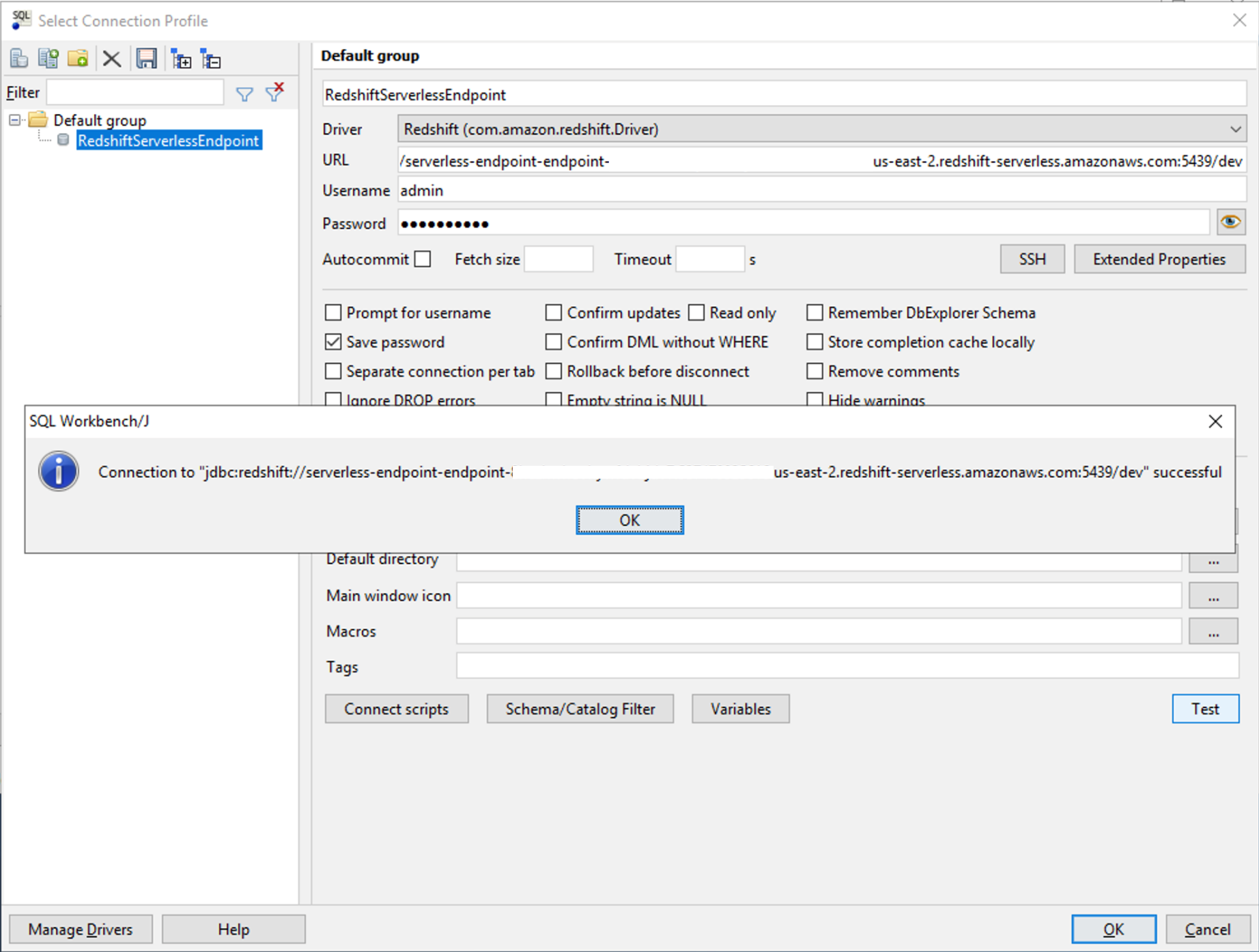Browse for Macros file with ellipsis button

1213,632
